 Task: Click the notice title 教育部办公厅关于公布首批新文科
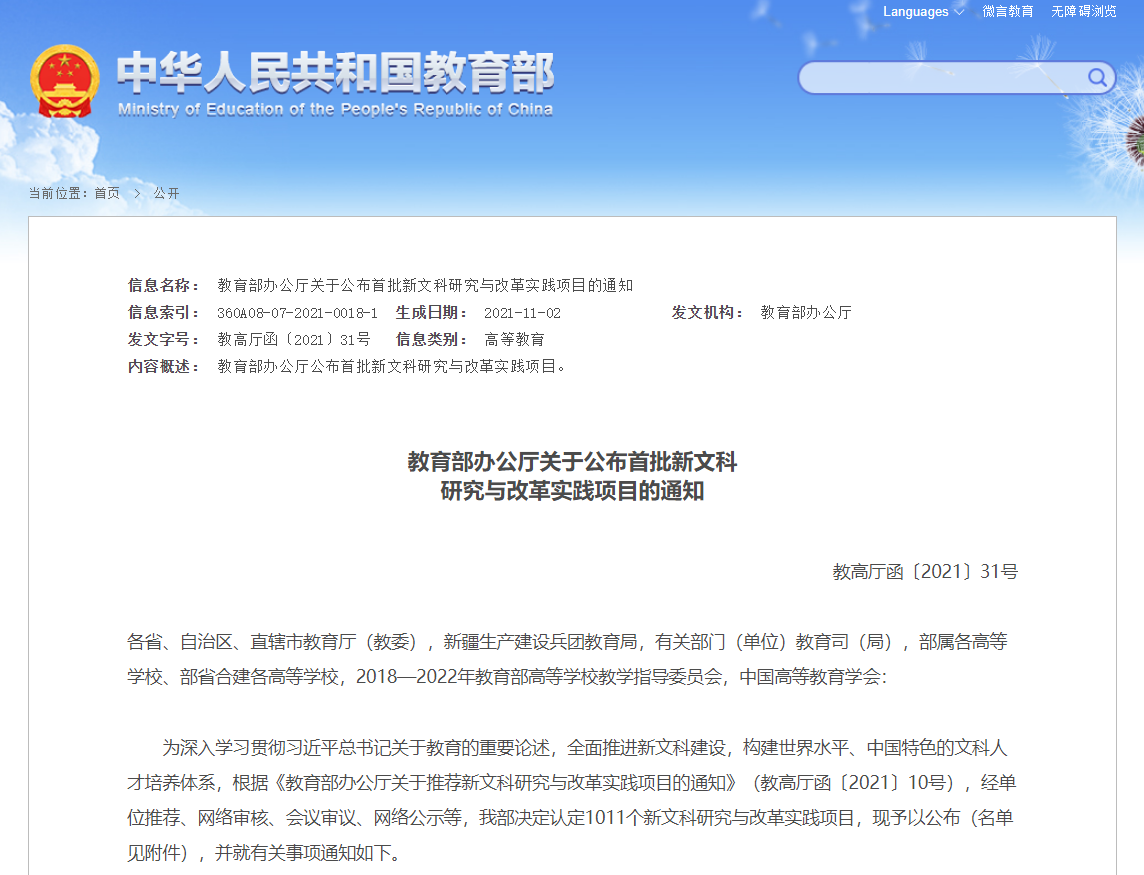(572, 463)
